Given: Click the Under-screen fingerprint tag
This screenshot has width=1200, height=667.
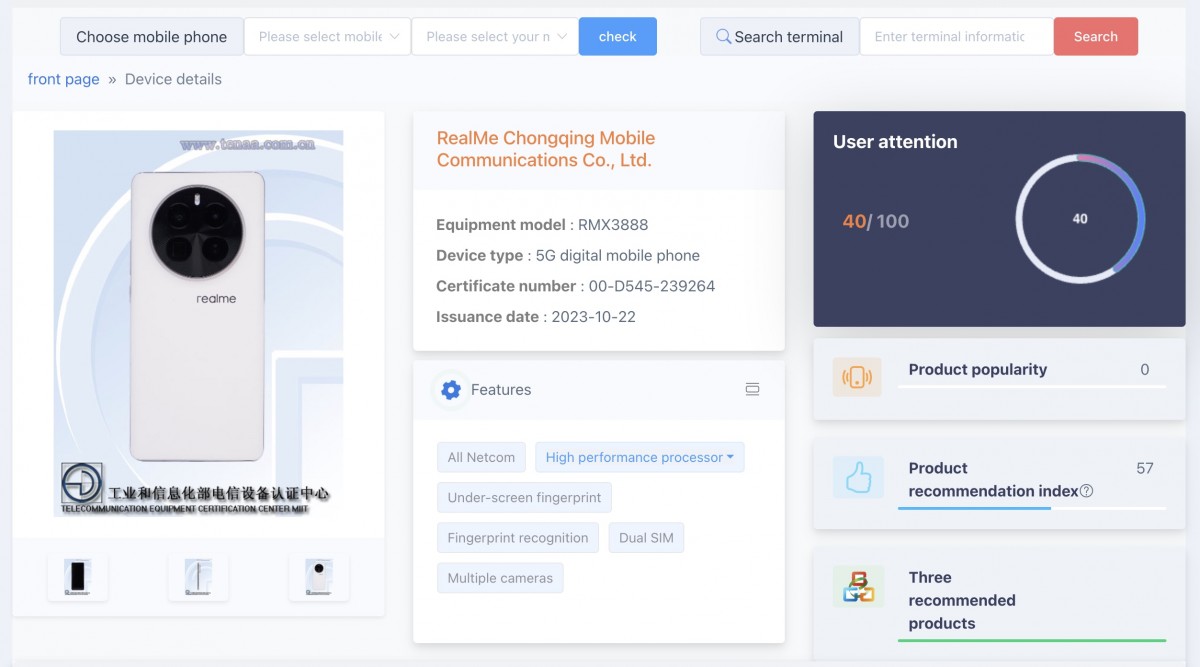Looking at the screenshot, I should pos(524,498).
